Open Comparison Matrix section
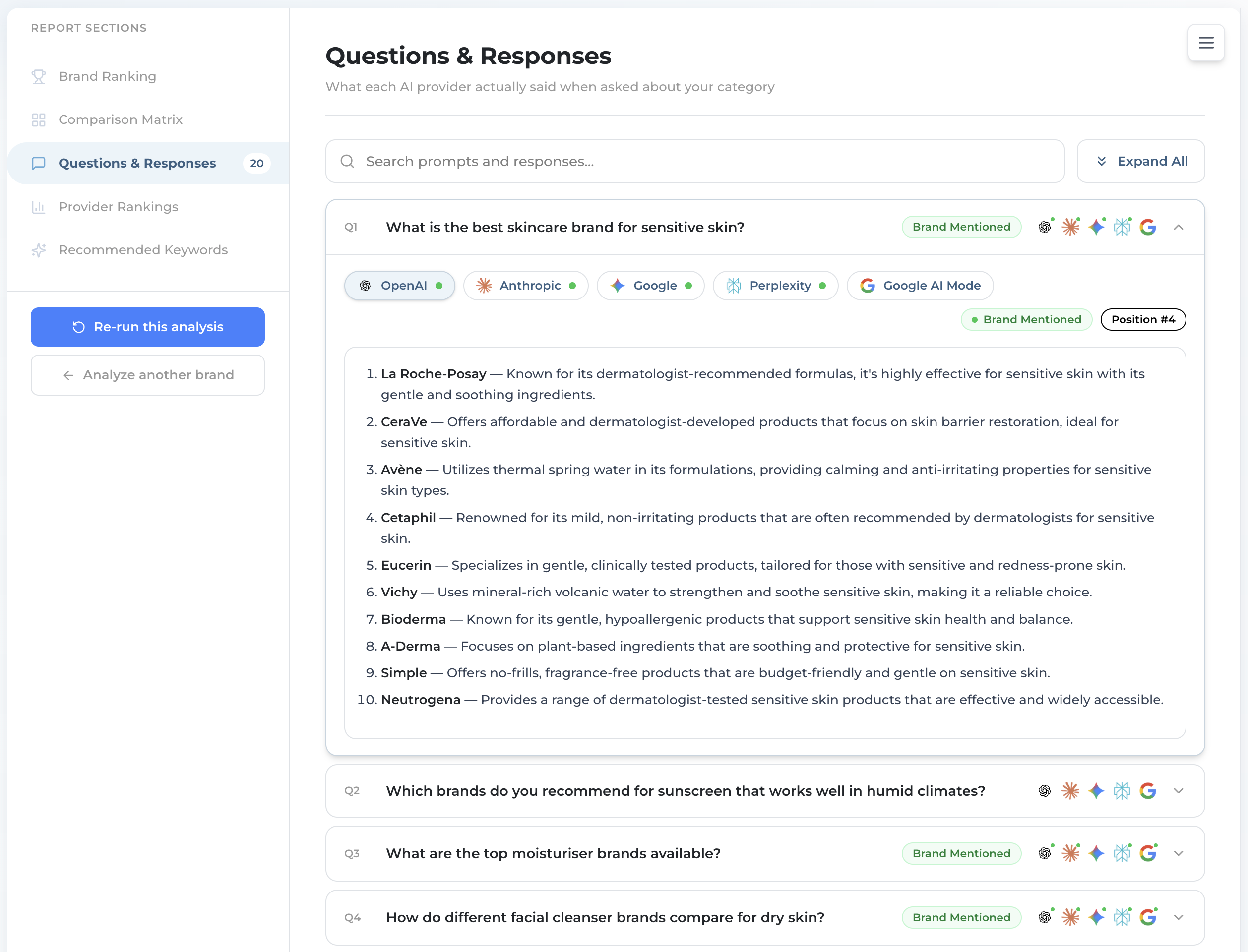This screenshot has width=1248, height=952. (x=148, y=119)
